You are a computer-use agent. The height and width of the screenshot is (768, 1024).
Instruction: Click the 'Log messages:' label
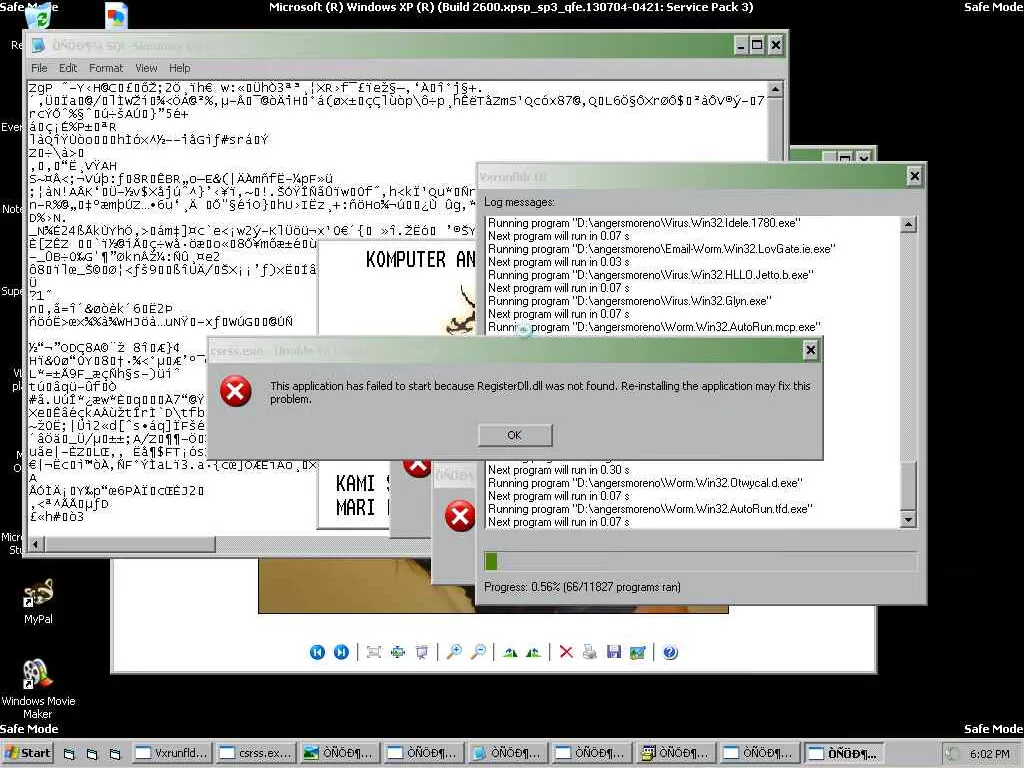coord(519,202)
